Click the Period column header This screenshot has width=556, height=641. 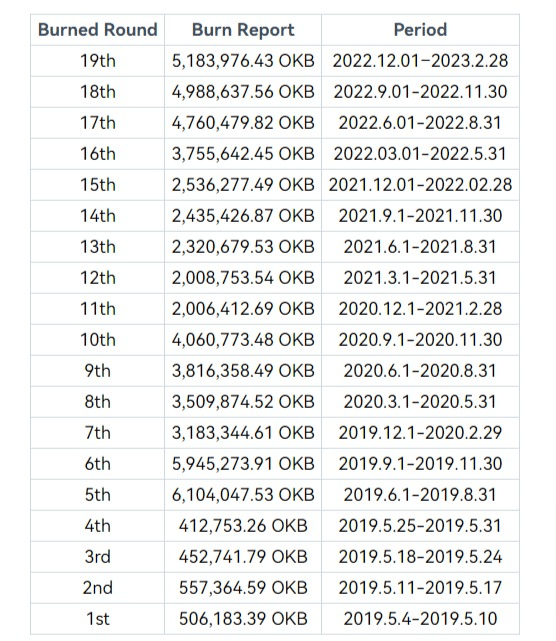420,30
